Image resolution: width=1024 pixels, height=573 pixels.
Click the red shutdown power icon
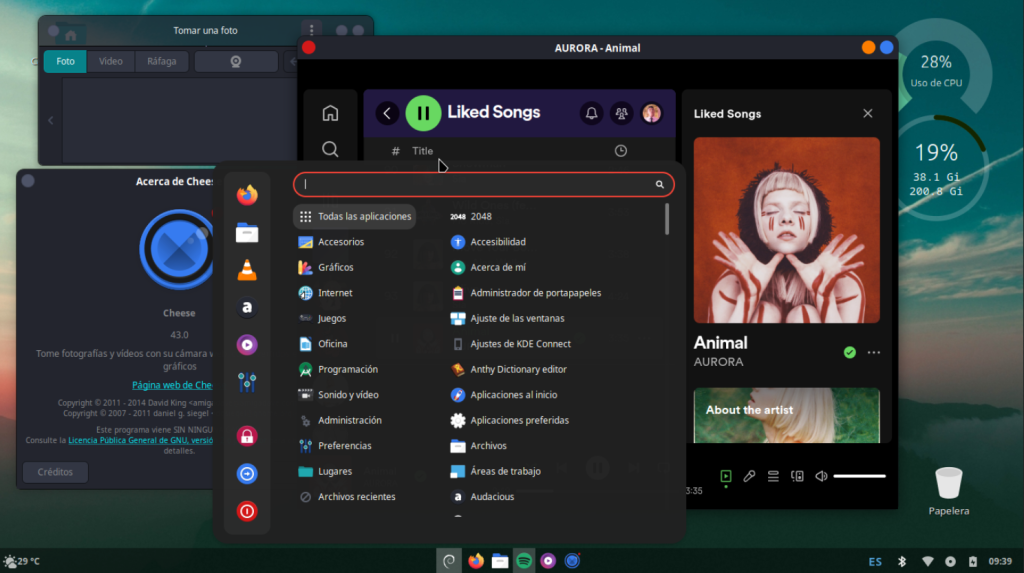coord(247,511)
